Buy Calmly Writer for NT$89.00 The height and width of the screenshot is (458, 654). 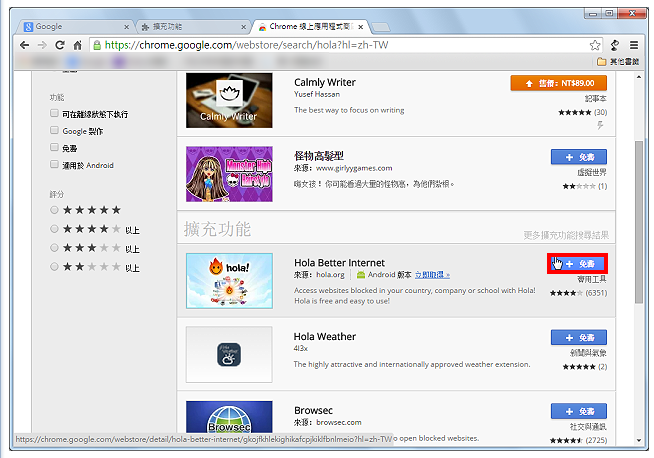(558, 83)
